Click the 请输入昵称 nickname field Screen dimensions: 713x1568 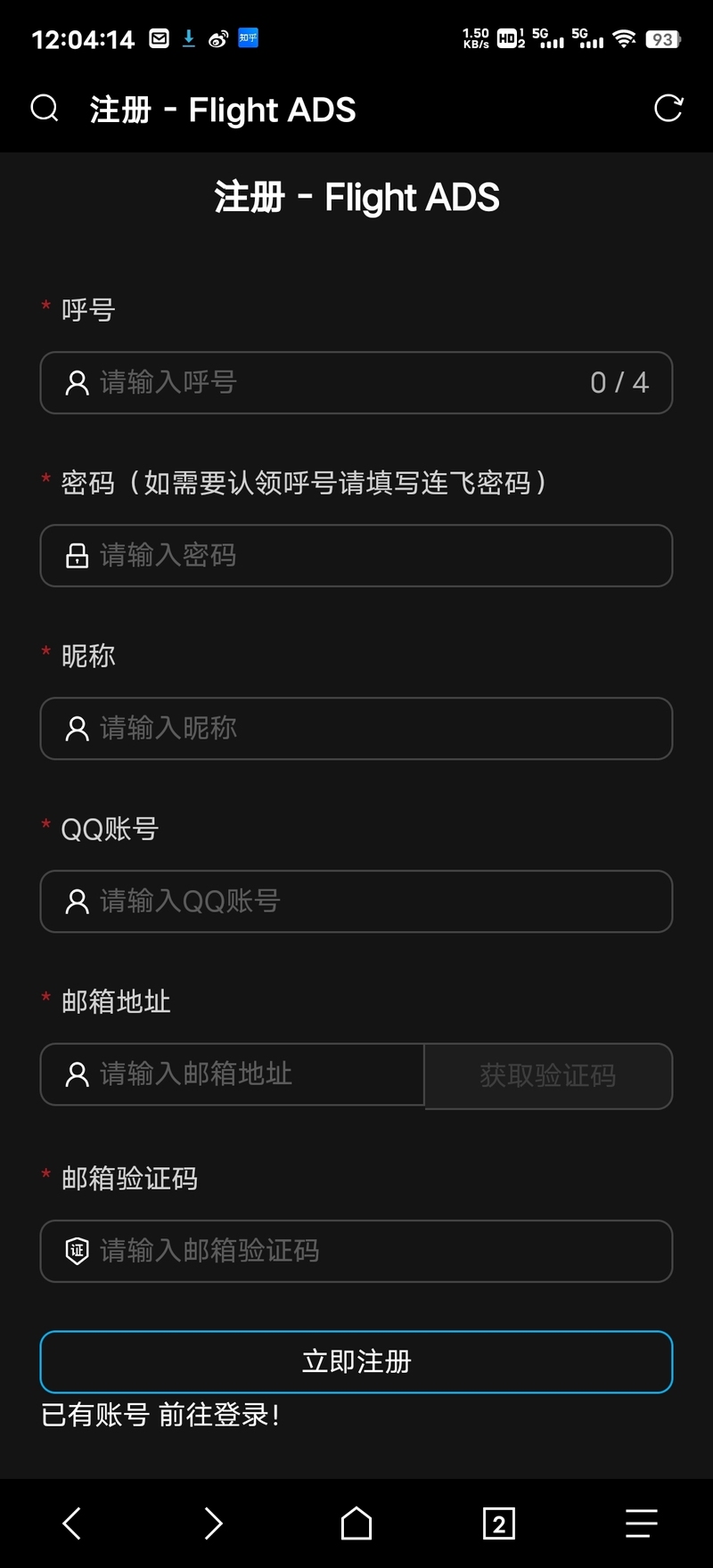tap(374, 729)
